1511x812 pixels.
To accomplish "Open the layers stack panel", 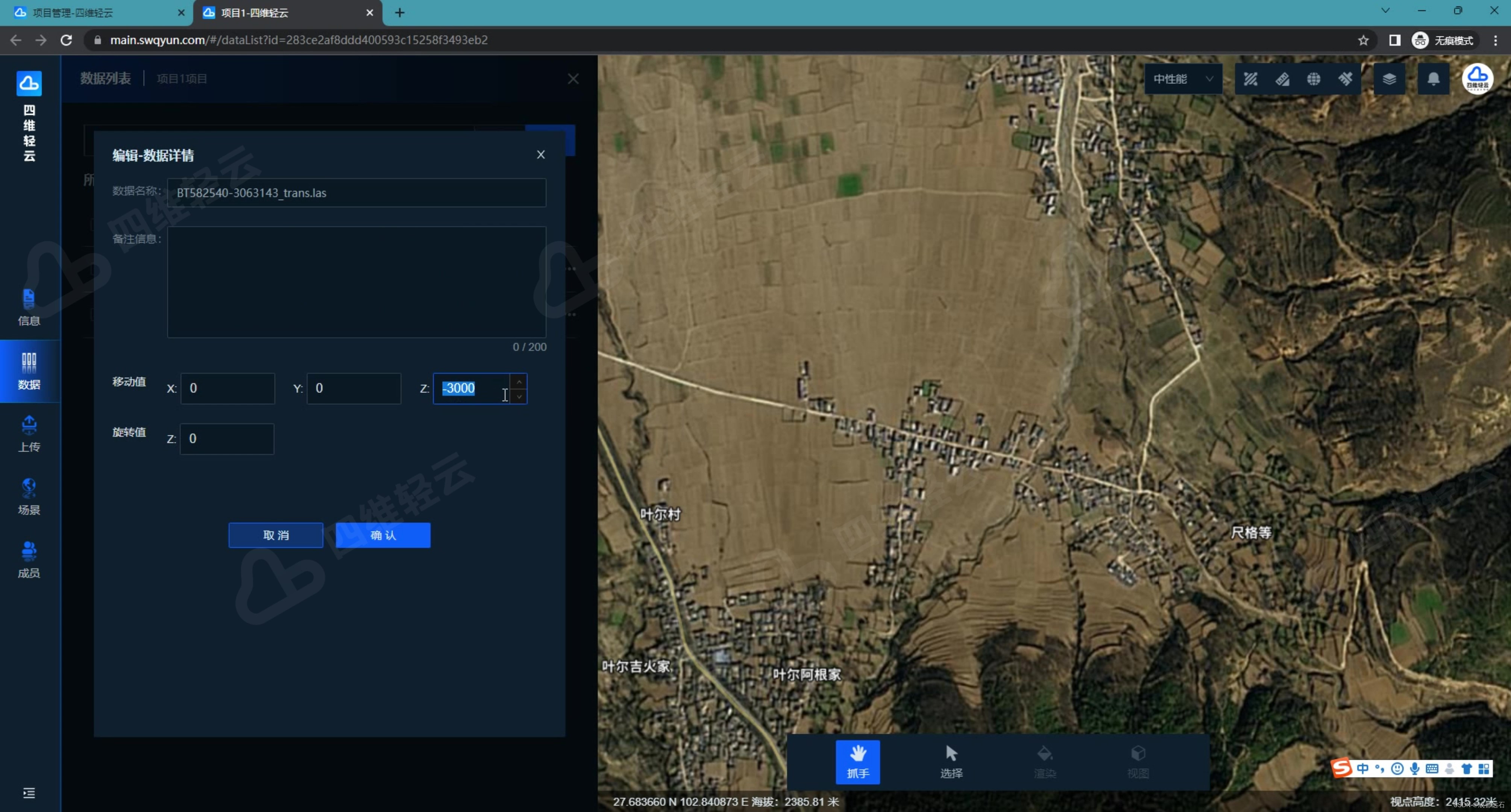I will tap(1389, 79).
